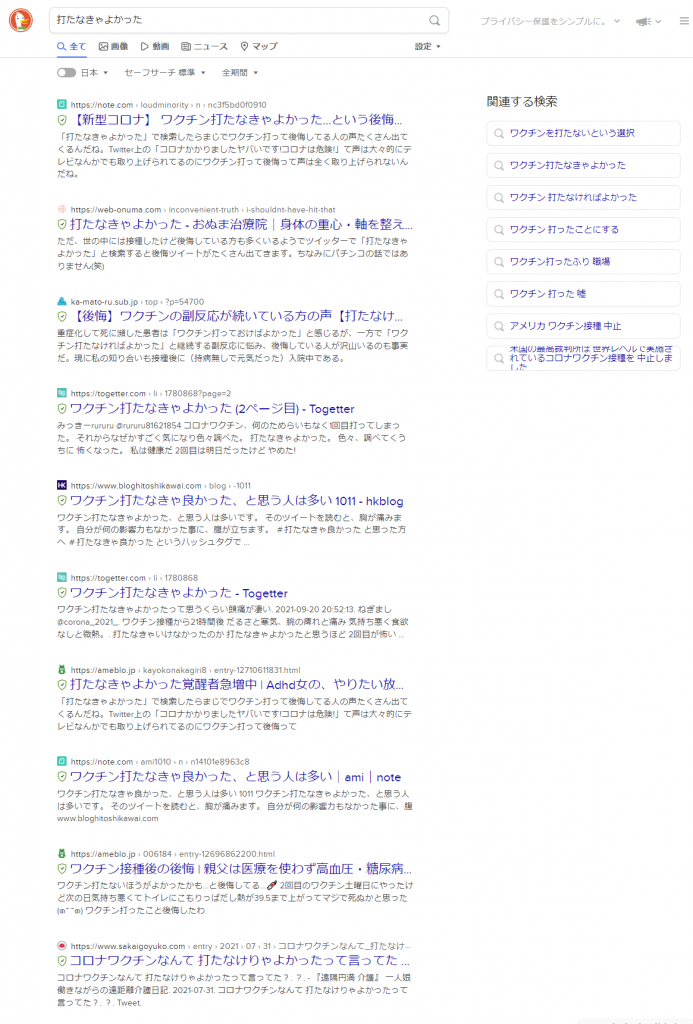Click the favicon of the web-onuma.com result
Image resolution: width=693 pixels, height=1024 pixels.
pyautogui.click(x=62, y=209)
